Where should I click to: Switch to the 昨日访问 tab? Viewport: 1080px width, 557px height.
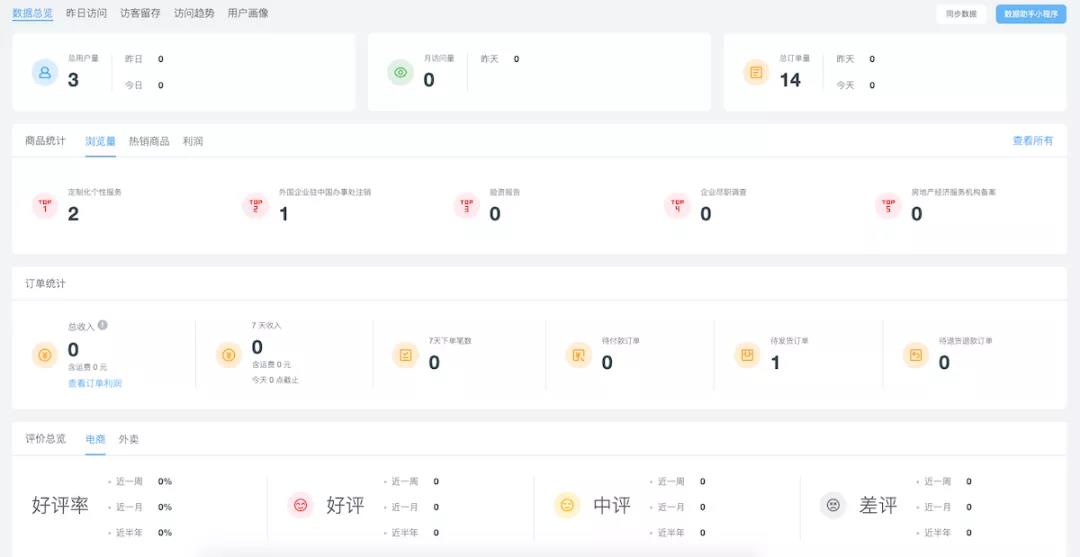point(86,13)
